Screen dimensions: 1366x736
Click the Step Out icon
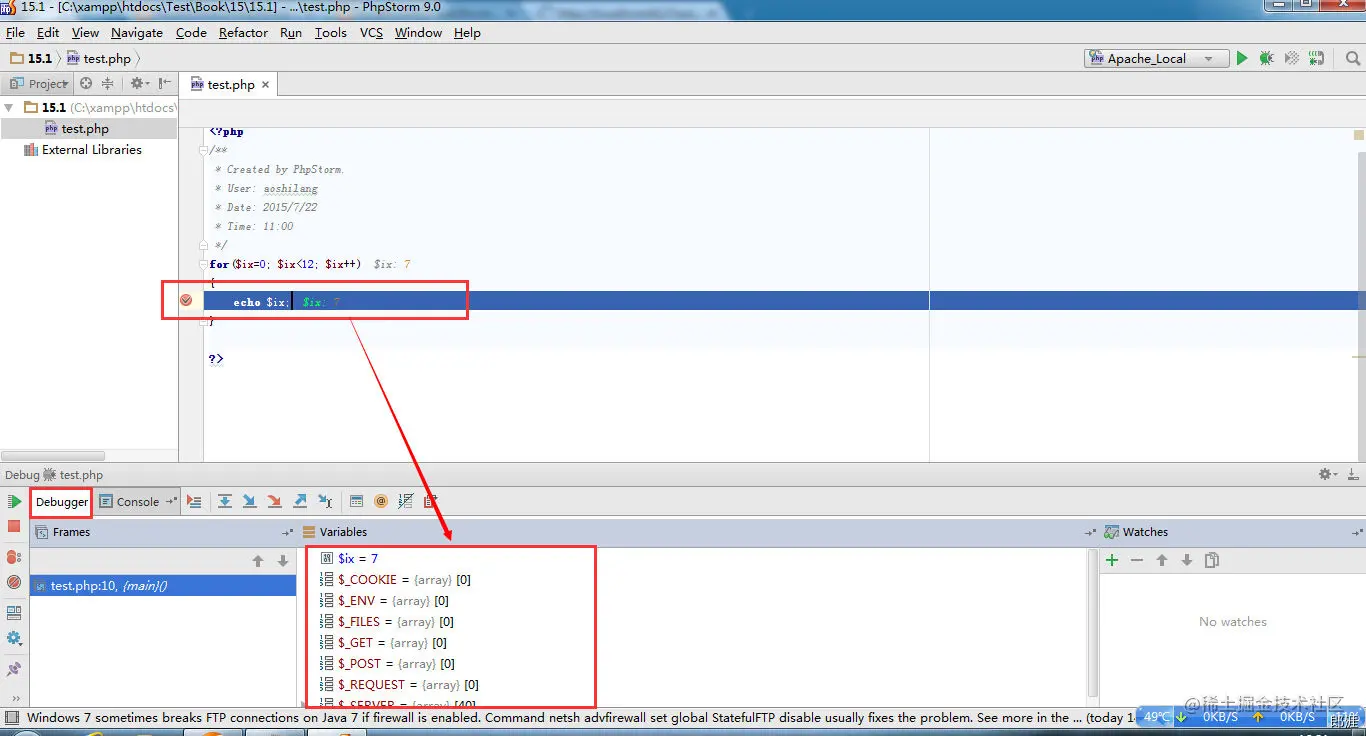pyautogui.click(x=300, y=501)
